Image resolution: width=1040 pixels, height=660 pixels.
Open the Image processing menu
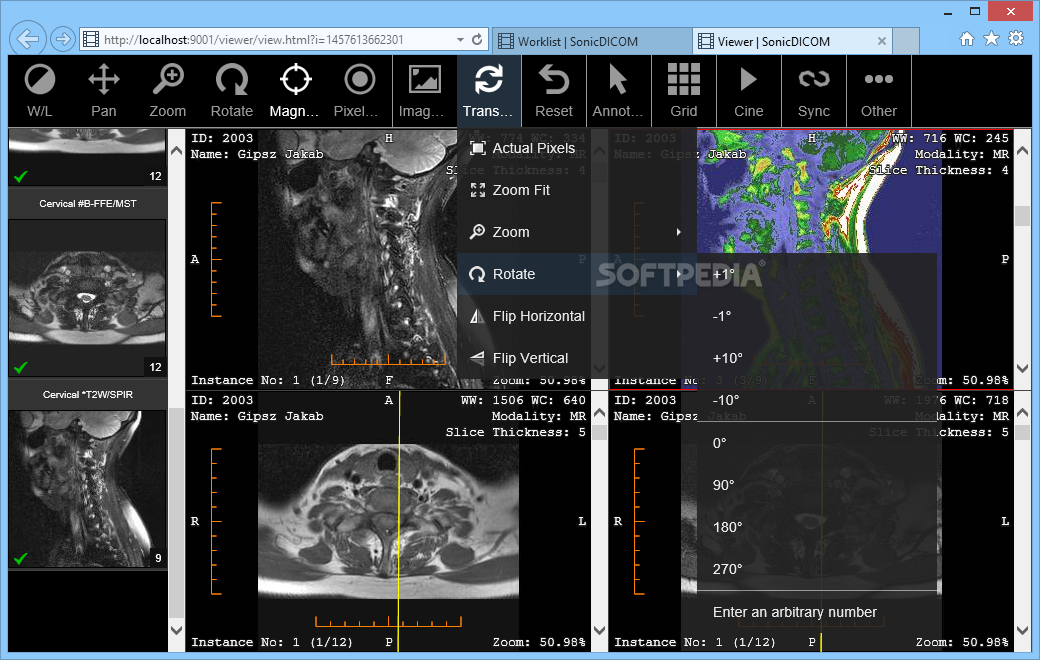(x=424, y=91)
